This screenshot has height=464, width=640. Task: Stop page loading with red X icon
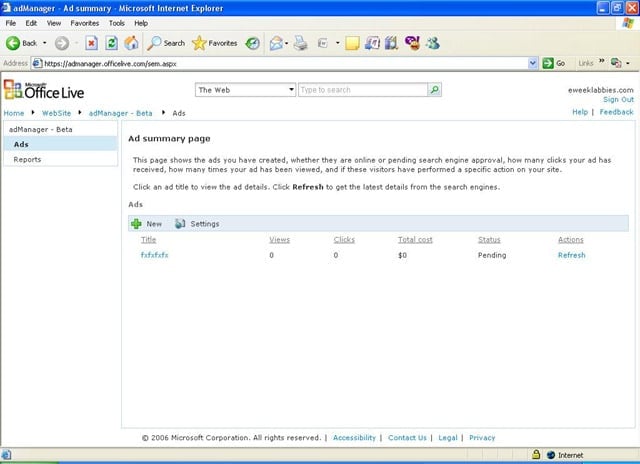[x=91, y=43]
